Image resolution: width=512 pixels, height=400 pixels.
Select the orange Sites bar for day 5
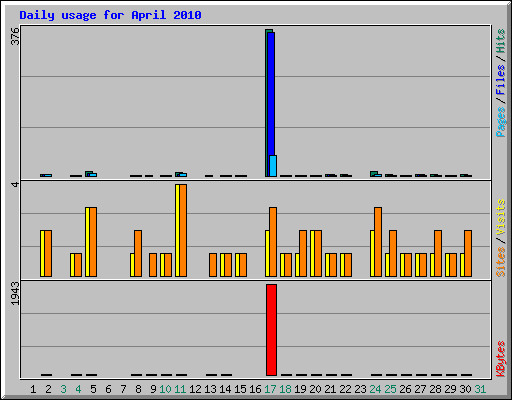[93, 242]
